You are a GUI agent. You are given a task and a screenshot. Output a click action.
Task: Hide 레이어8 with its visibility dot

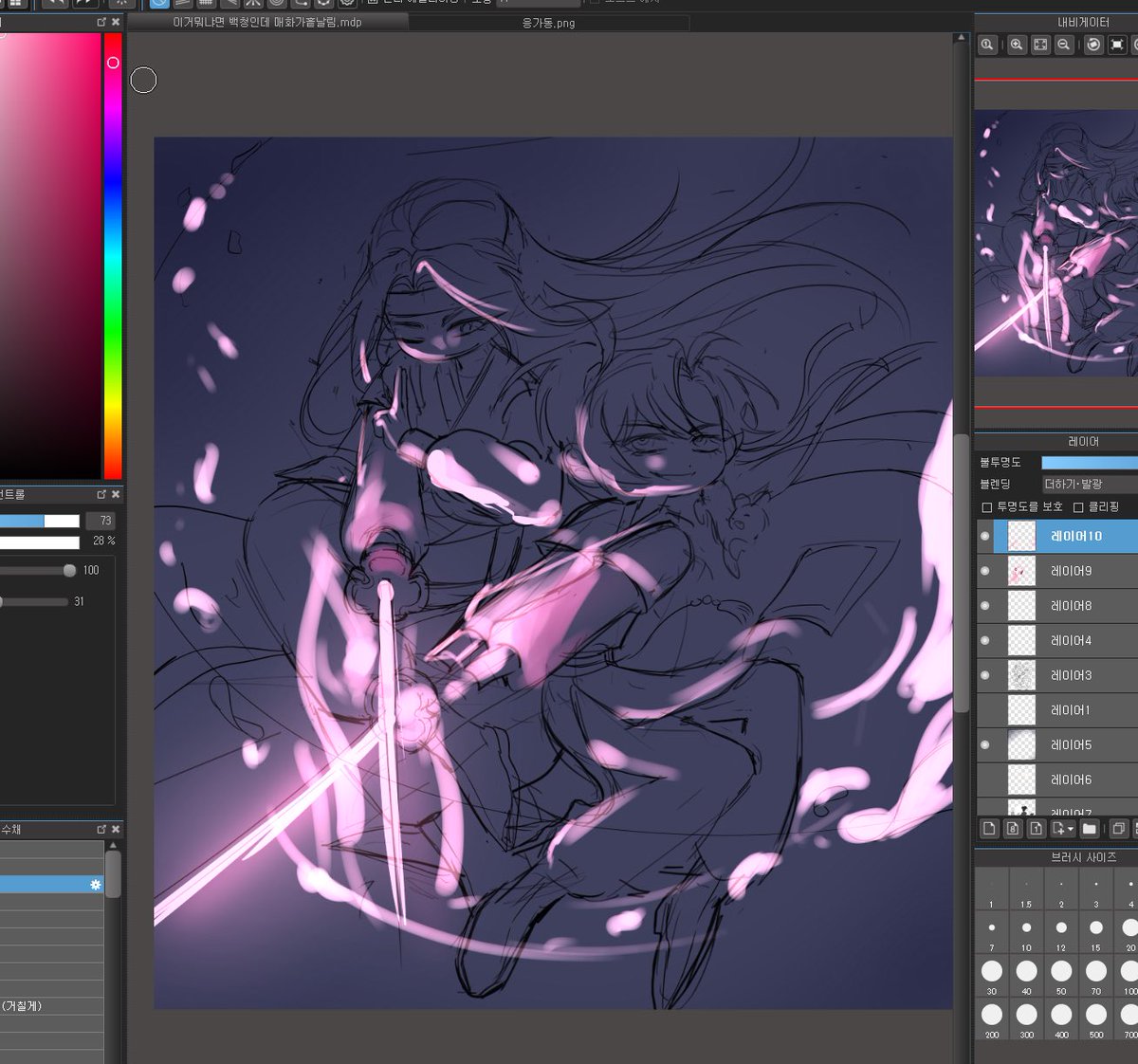pyautogui.click(x=984, y=605)
